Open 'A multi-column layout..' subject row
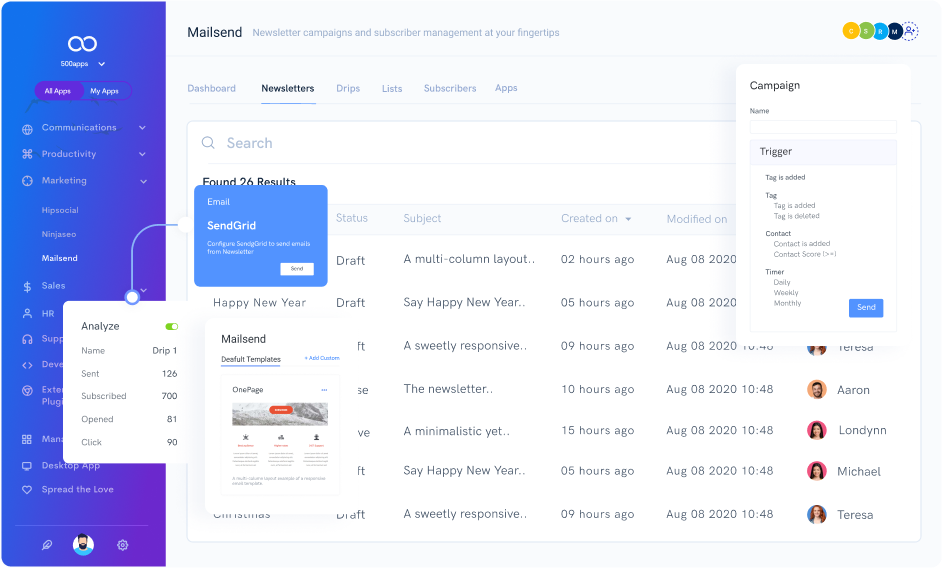Viewport: 942px width, 568px height. (469, 259)
